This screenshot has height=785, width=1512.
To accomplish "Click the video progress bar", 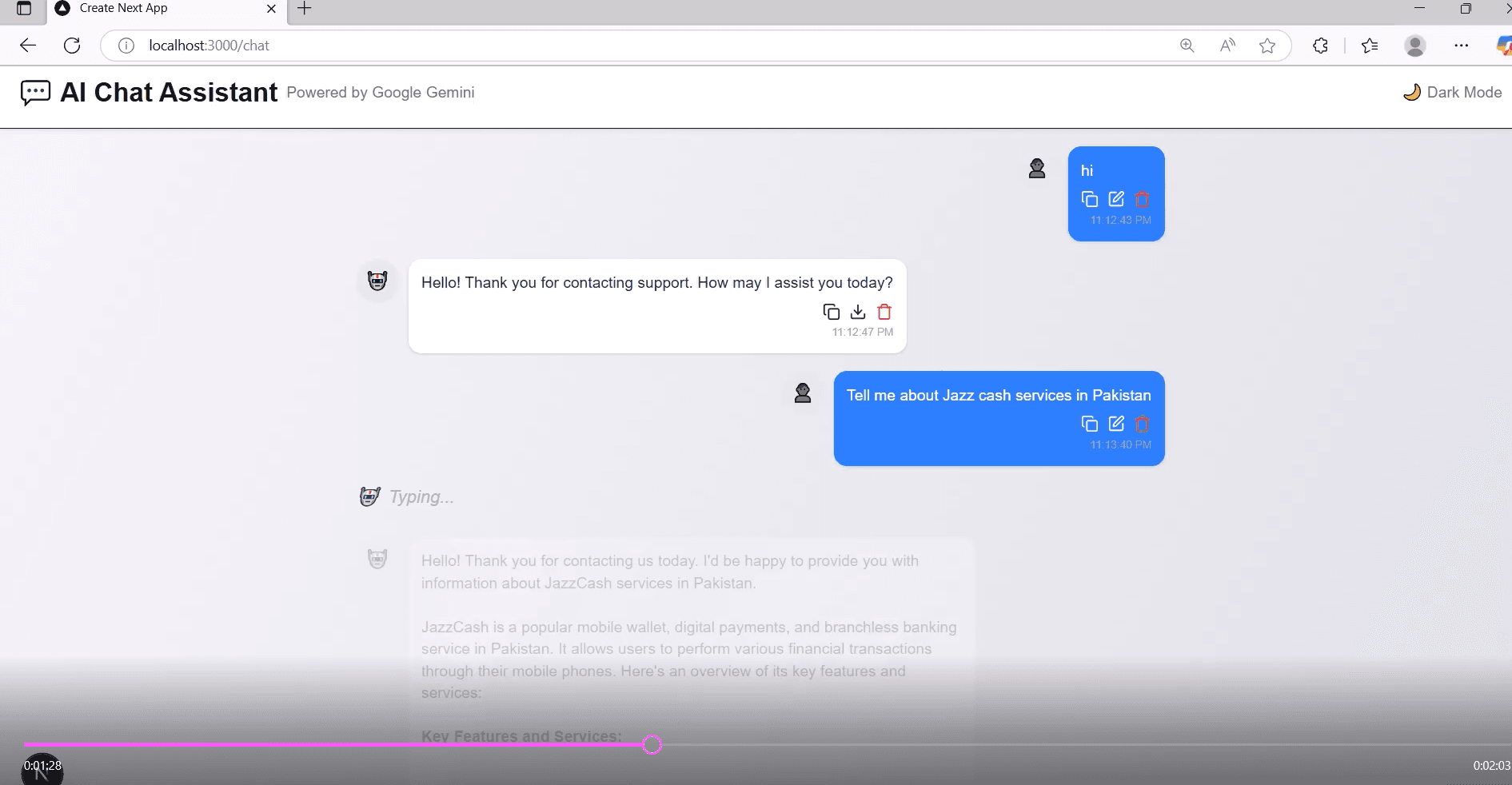I will 652,745.
